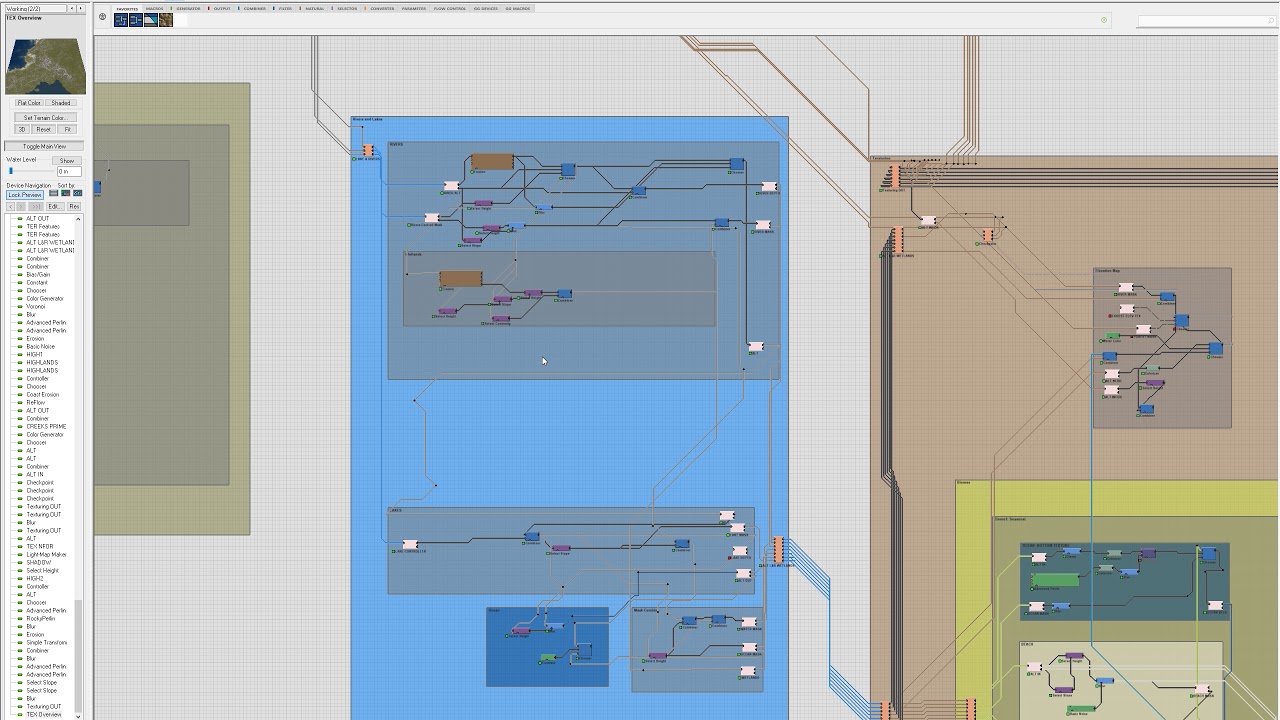Adjust the Water Level slider
1280x720 pixels.
tap(30, 171)
